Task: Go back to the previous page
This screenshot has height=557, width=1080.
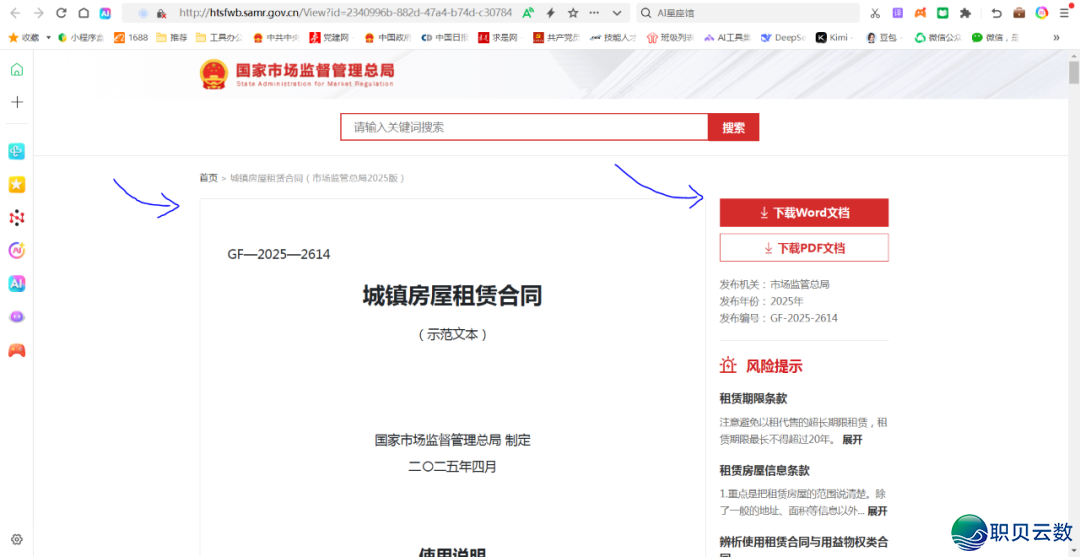Action: [16, 12]
